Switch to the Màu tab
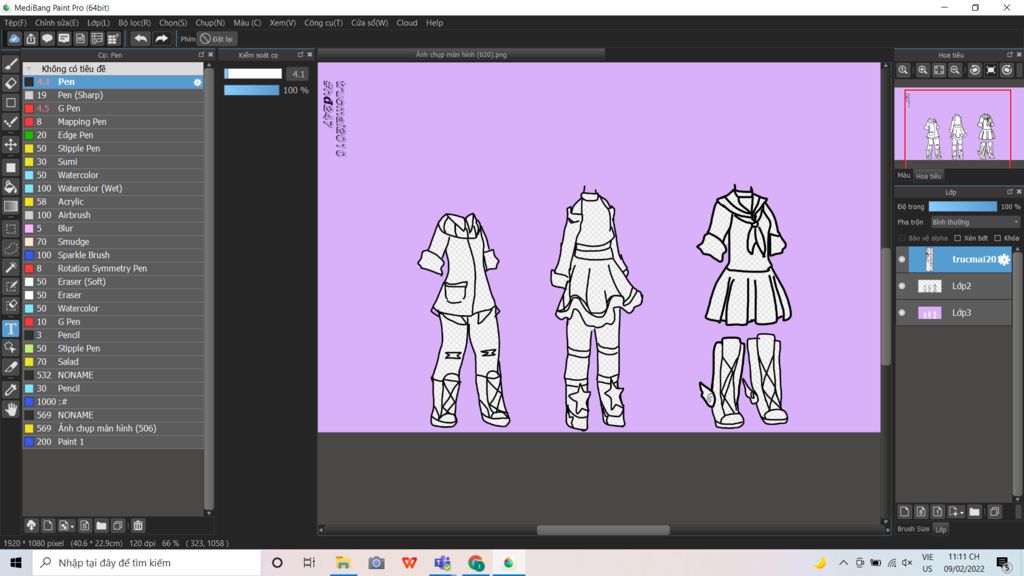This screenshot has height=576, width=1024. (x=904, y=176)
